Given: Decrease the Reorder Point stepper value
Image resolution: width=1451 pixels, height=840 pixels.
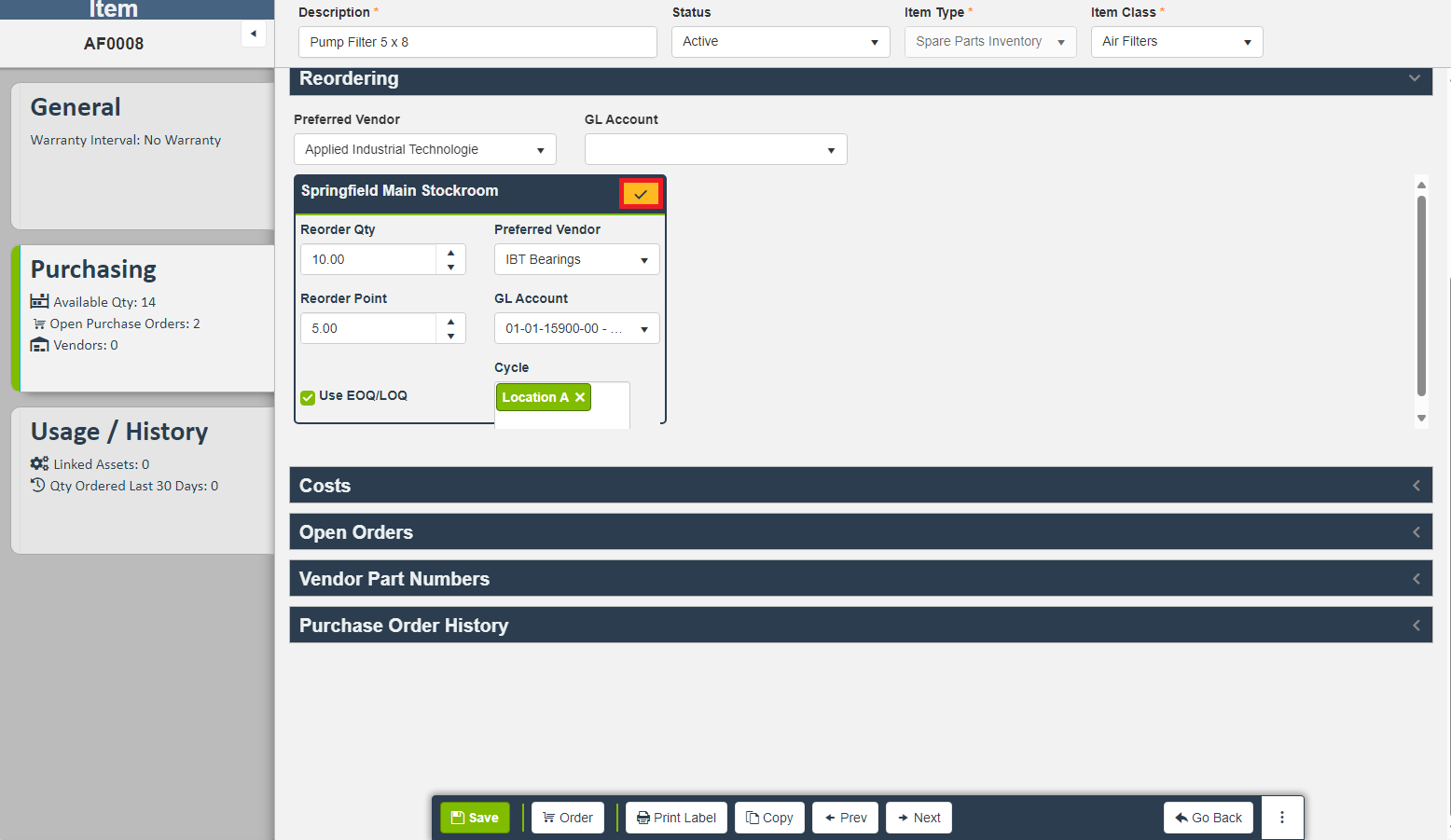Looking at the screenshot, I should pyautogui.click(x=451, y=336).
